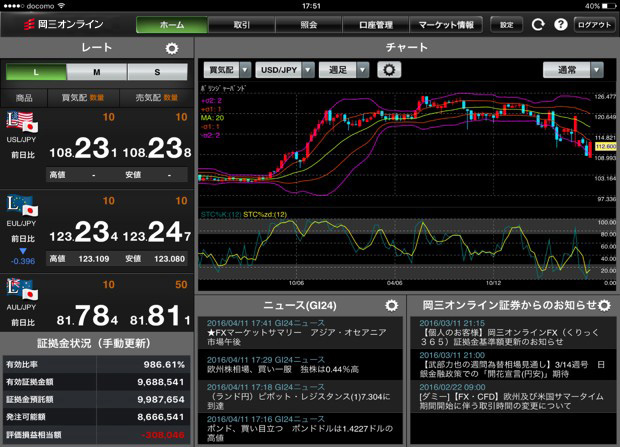Tap the 証拠金状況(手動更新) header
This screenshot has width=620, height=447.
point(95,343)
